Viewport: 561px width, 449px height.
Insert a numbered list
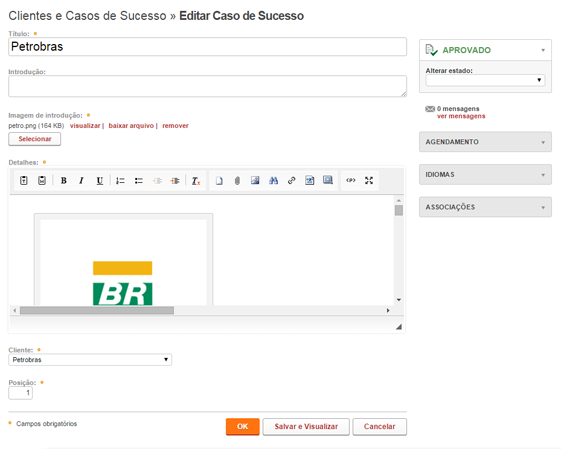pos(120,181)
